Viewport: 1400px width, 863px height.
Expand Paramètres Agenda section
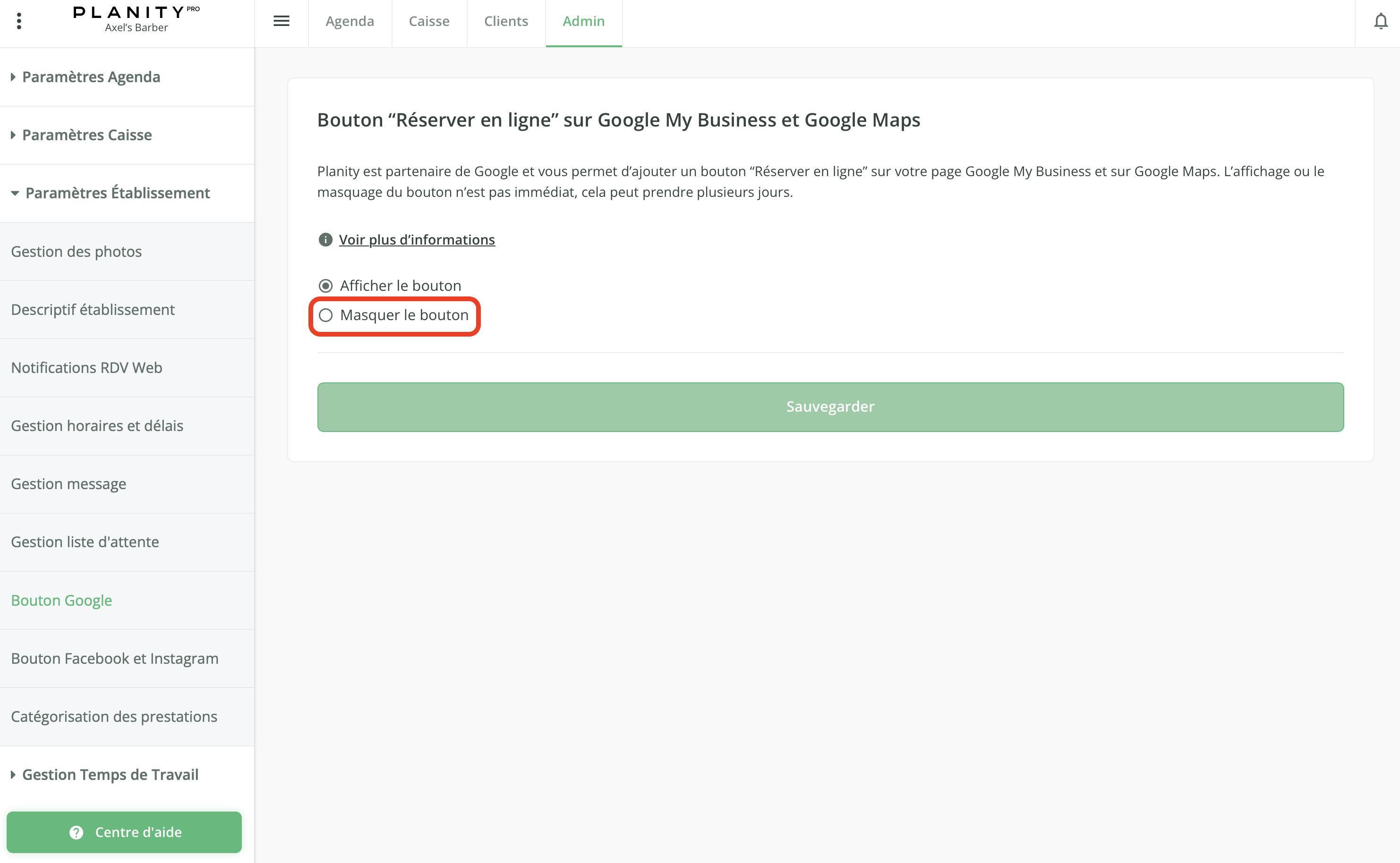tap(90, 76)
